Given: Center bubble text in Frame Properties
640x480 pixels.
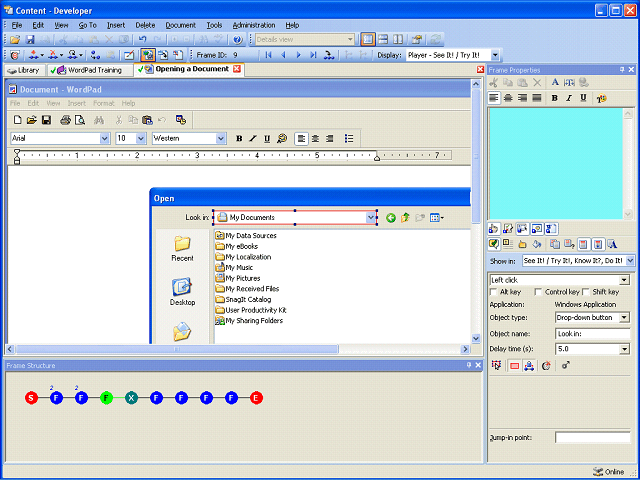Looking at the screenshot, I should click(509, 98).
